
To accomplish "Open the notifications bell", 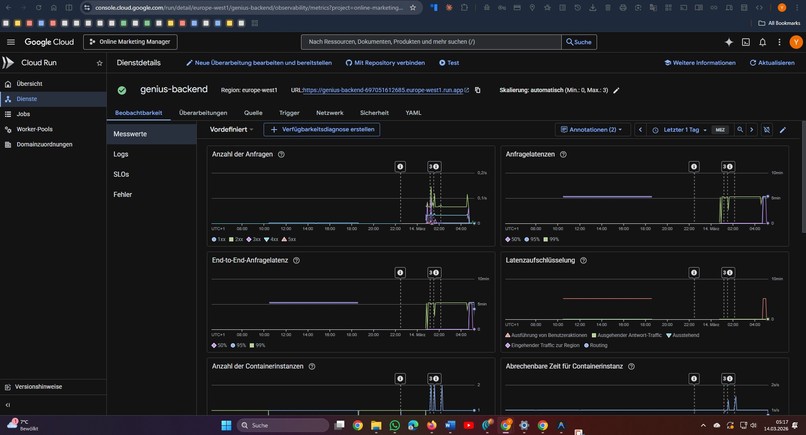I will [763, 42].
